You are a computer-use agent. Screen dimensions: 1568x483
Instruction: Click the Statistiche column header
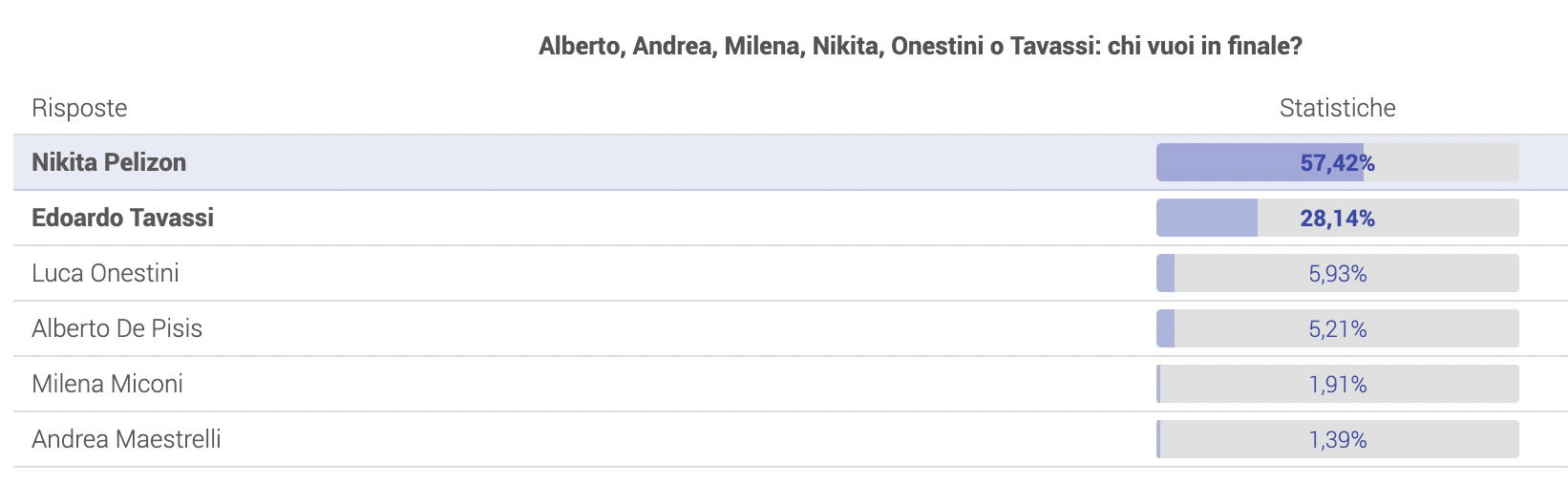click(1337, 108)
